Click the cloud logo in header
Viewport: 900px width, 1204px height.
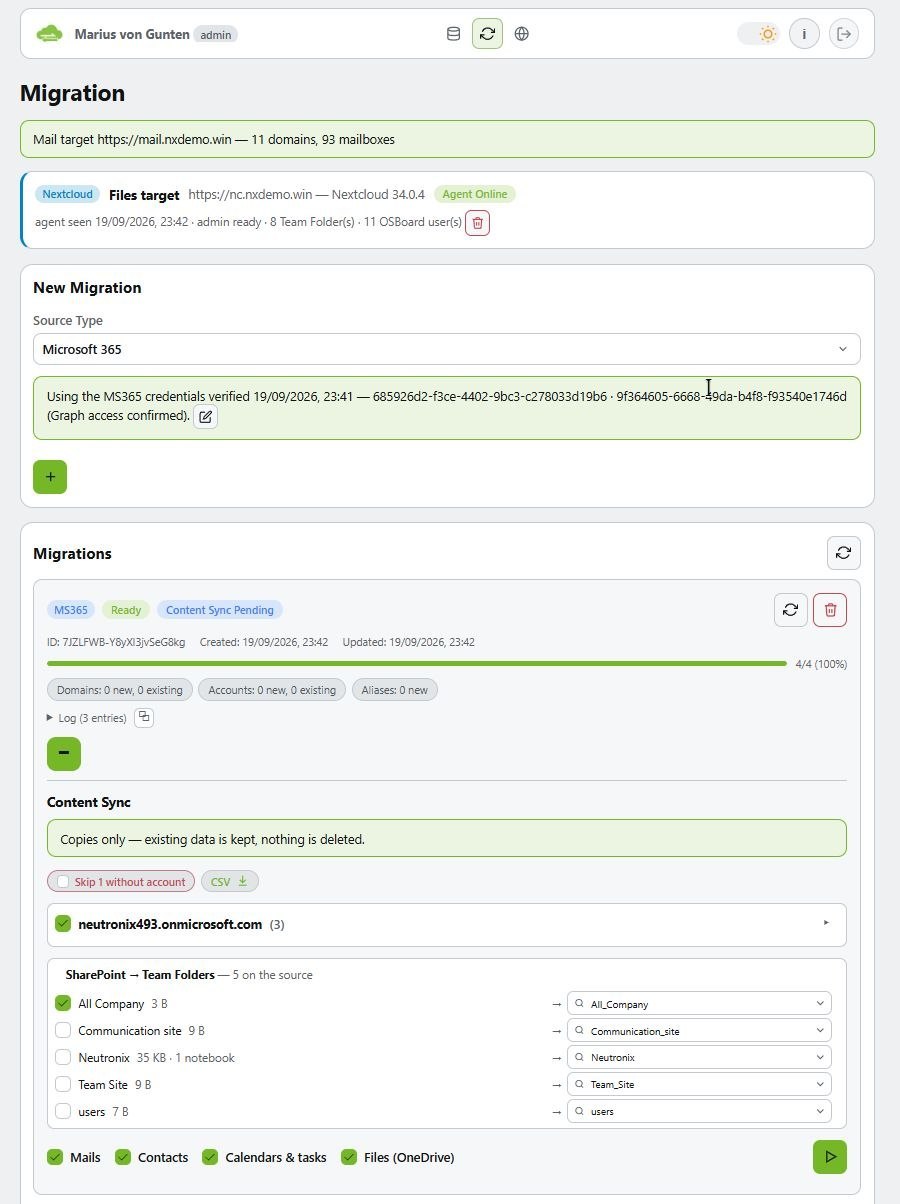[x=49, y=34]
